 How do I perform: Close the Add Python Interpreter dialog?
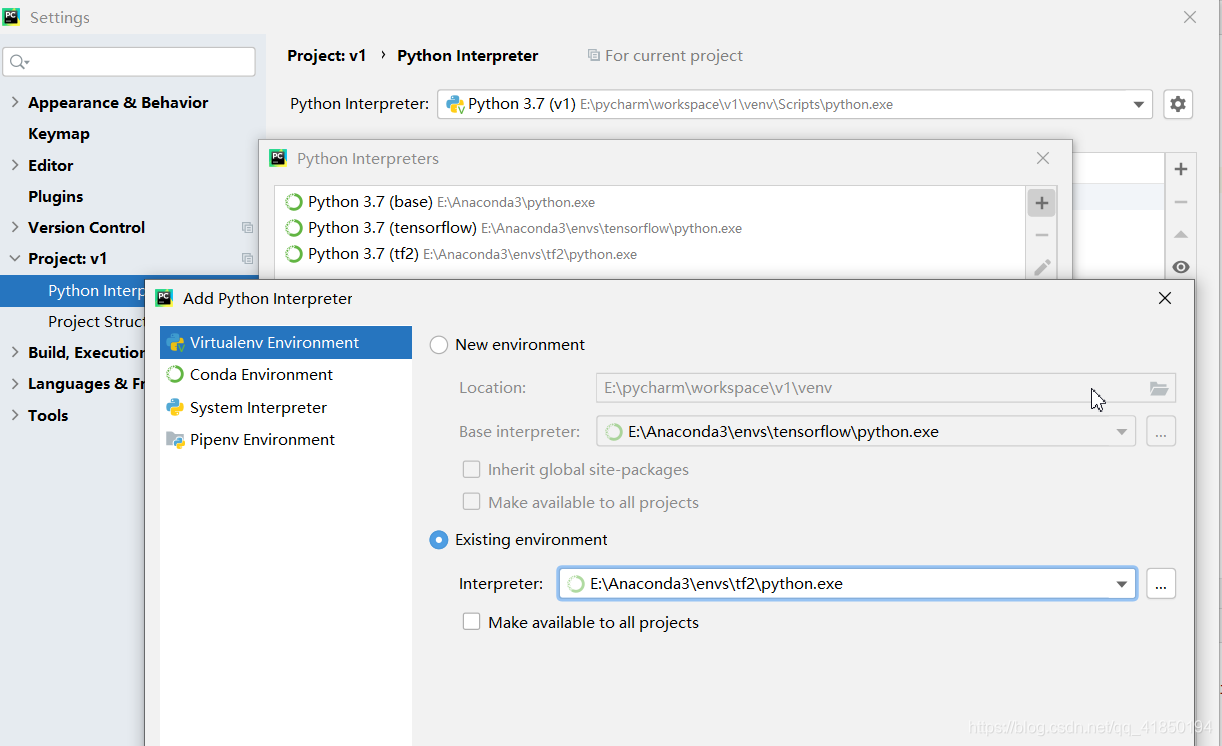(x=1165, y=298)
